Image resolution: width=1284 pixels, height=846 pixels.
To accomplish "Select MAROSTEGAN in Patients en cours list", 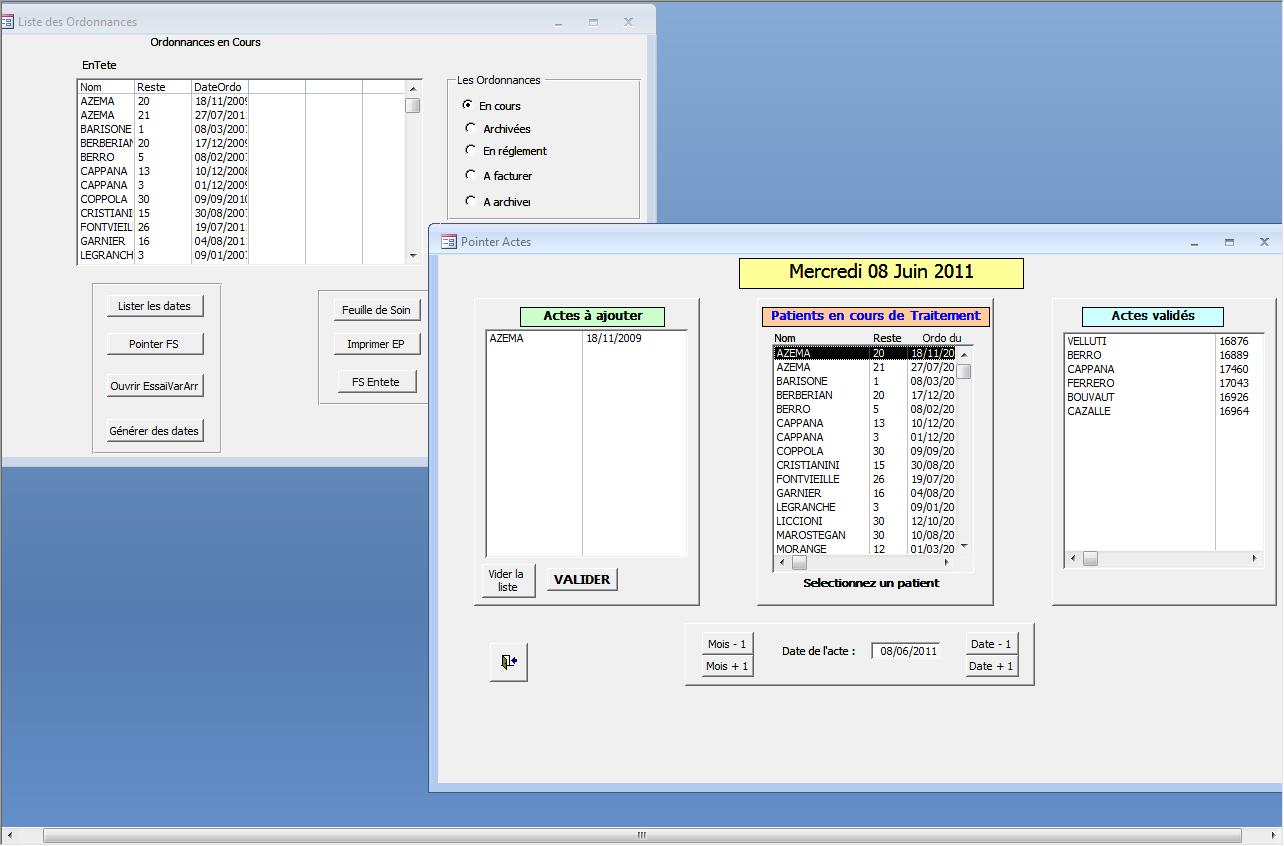I will pos(864,535).
